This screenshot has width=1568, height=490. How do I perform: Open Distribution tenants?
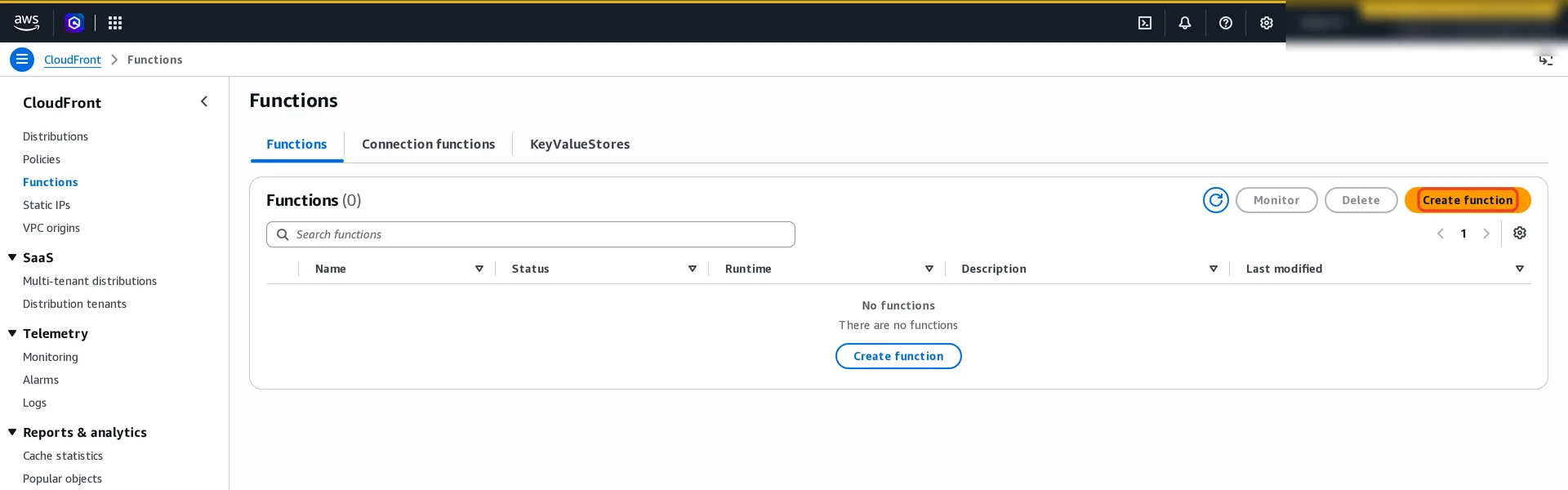point(74,304)
